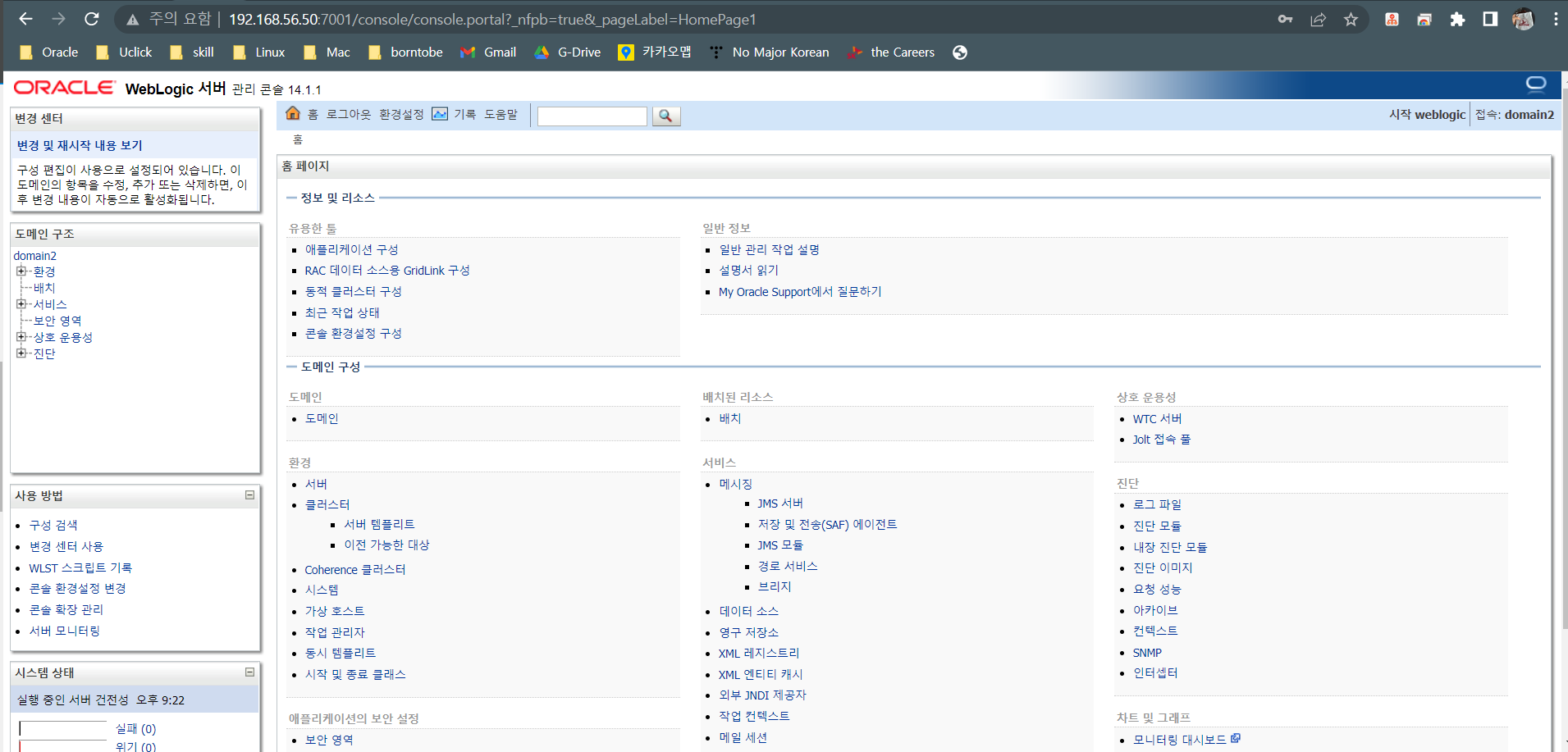Reload the page with the refresh icon
Image resolution: width=1568 pixels, height=752 pixels.
coord(92,19)
